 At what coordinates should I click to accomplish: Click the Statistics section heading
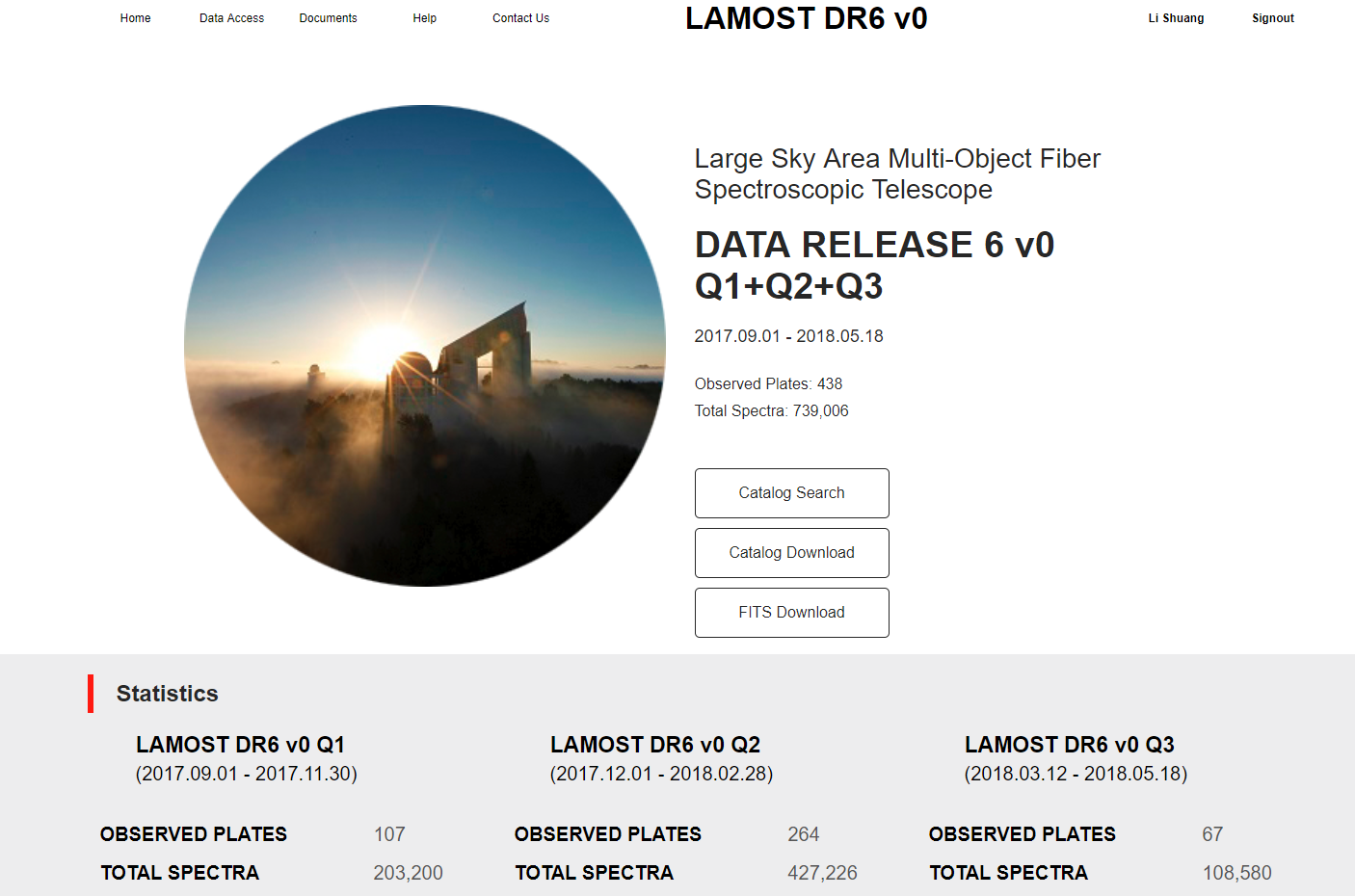pos(168,694)
